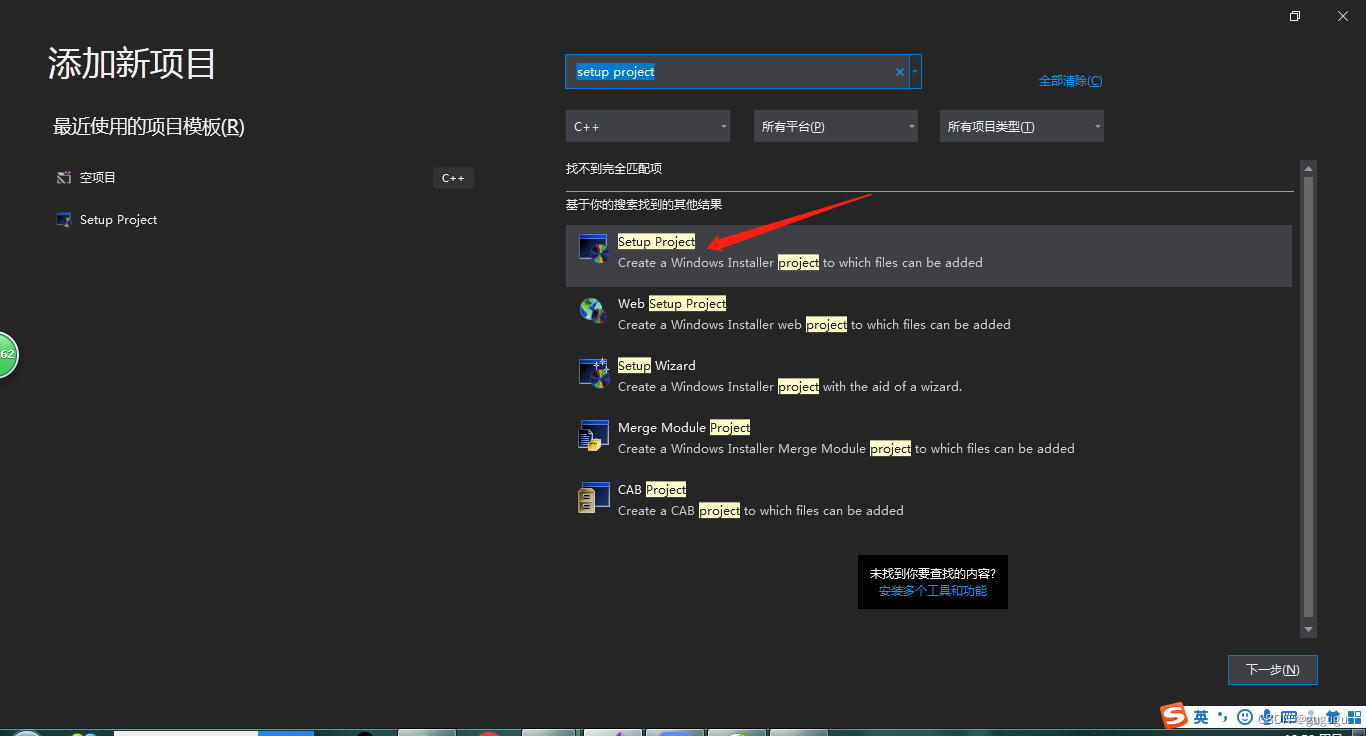Click the 最近使用的项目模板(R) heading
1366x736 pixels.
pos(149,127)
